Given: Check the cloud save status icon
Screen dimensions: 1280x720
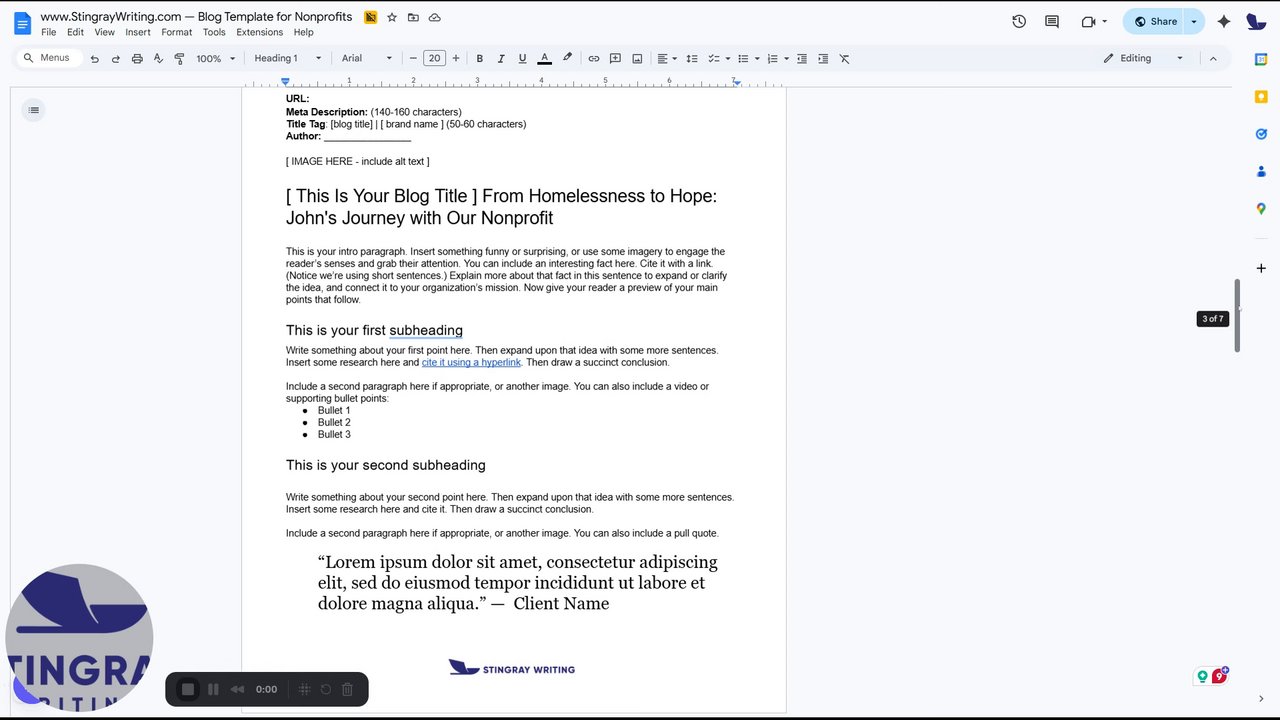Looking at the screenshot, I should [x=434, y=17].
